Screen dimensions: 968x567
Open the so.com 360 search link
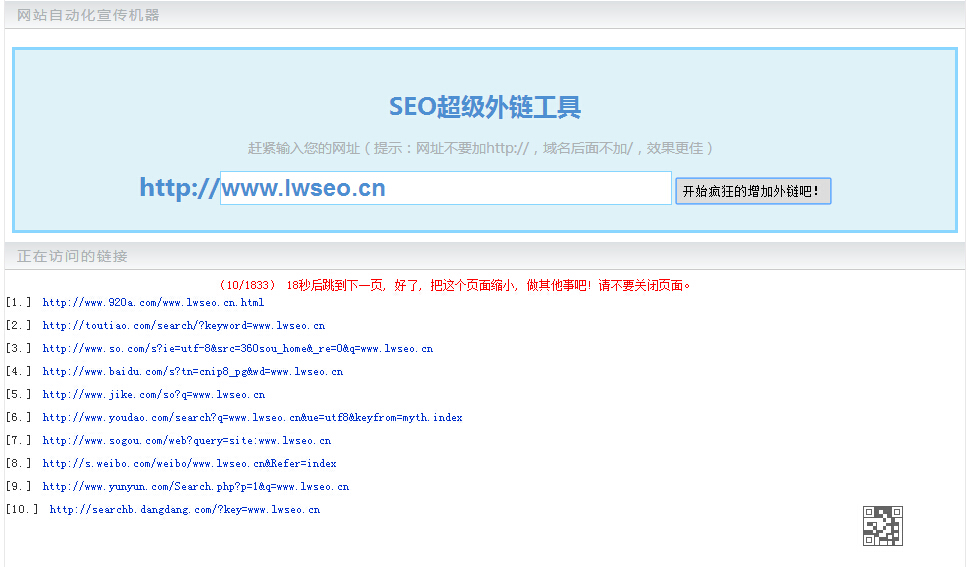coord(238,348)
